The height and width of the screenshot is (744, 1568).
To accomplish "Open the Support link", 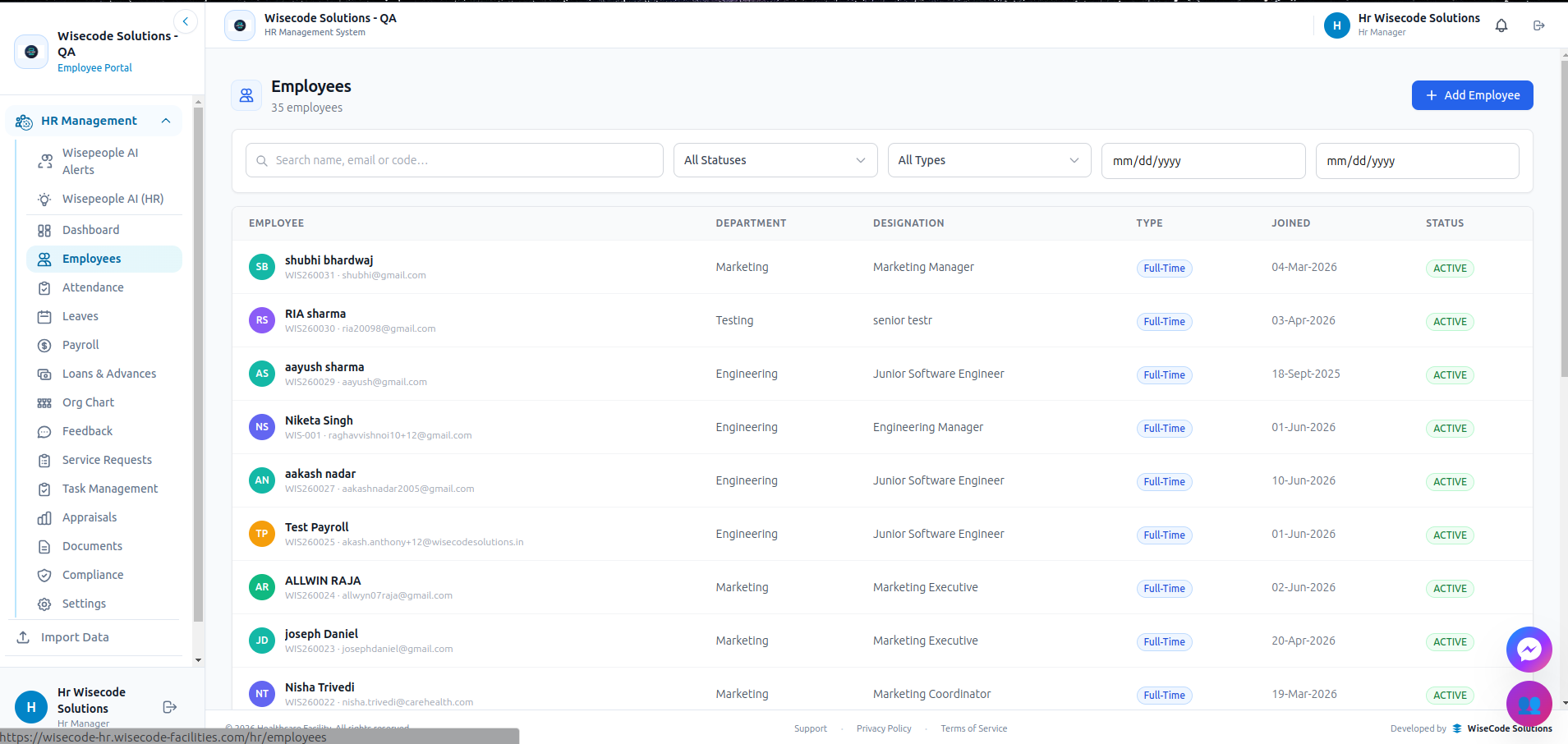I will click(x=811, y=728).
